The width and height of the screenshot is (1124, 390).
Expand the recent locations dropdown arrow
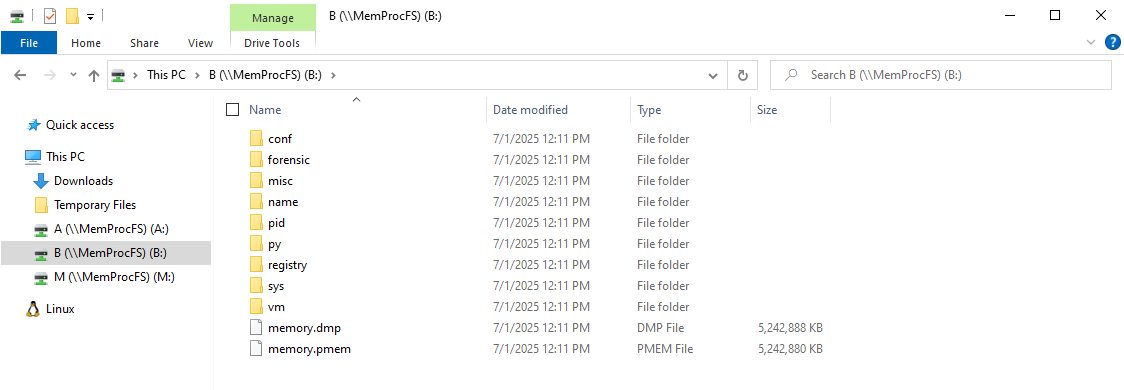(x=72, y=75)
